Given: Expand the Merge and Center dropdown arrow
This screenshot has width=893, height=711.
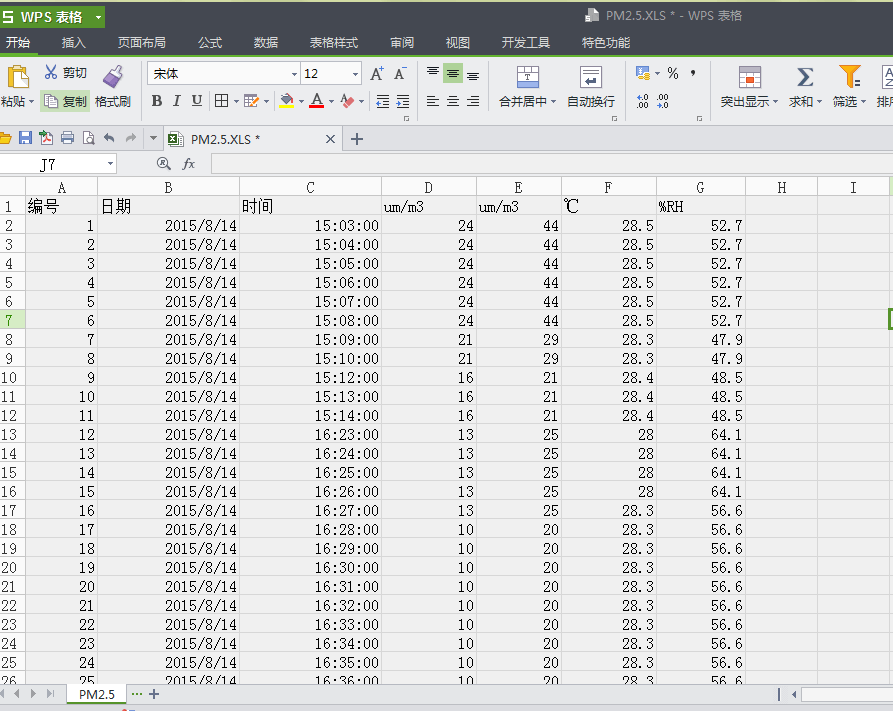Looking at the screenshot, I should click(x=553, y=102).
